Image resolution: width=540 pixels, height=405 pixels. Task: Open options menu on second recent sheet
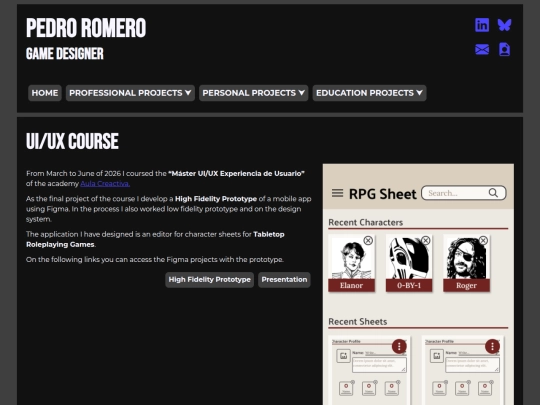coord(492,346)
